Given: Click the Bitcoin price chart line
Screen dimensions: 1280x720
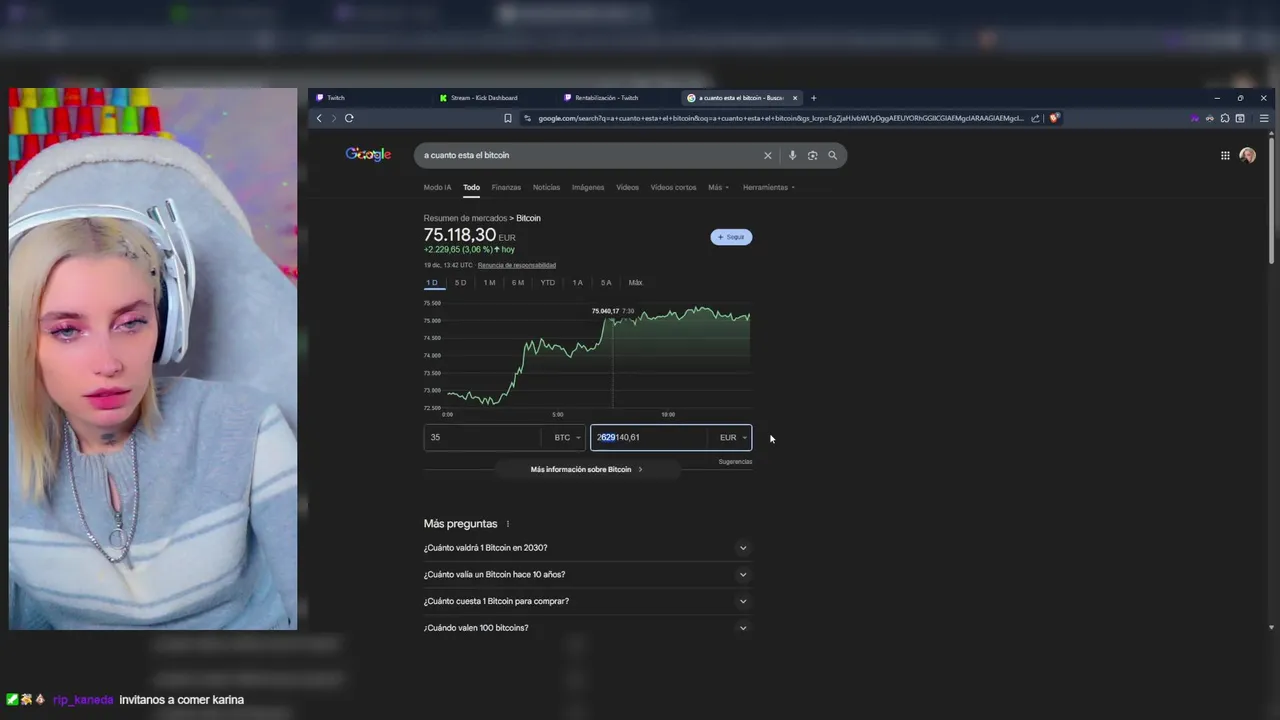Looking at the screenshot, I should pos(598,358).
